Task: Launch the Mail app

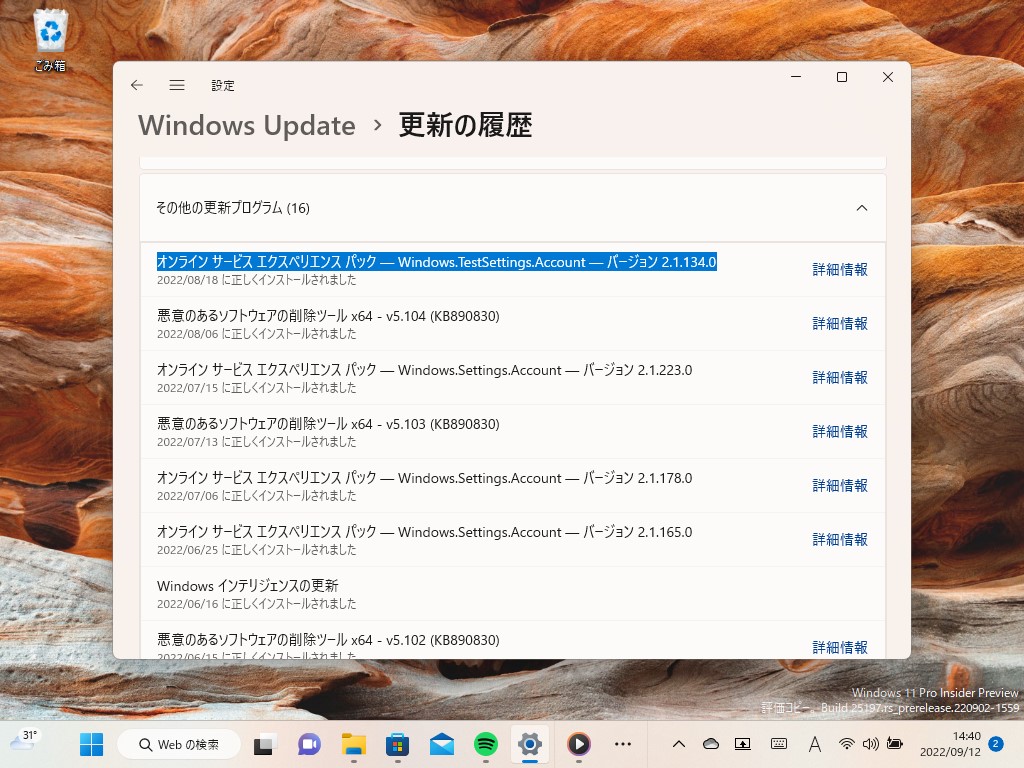Action: click(x=444, y=744)
